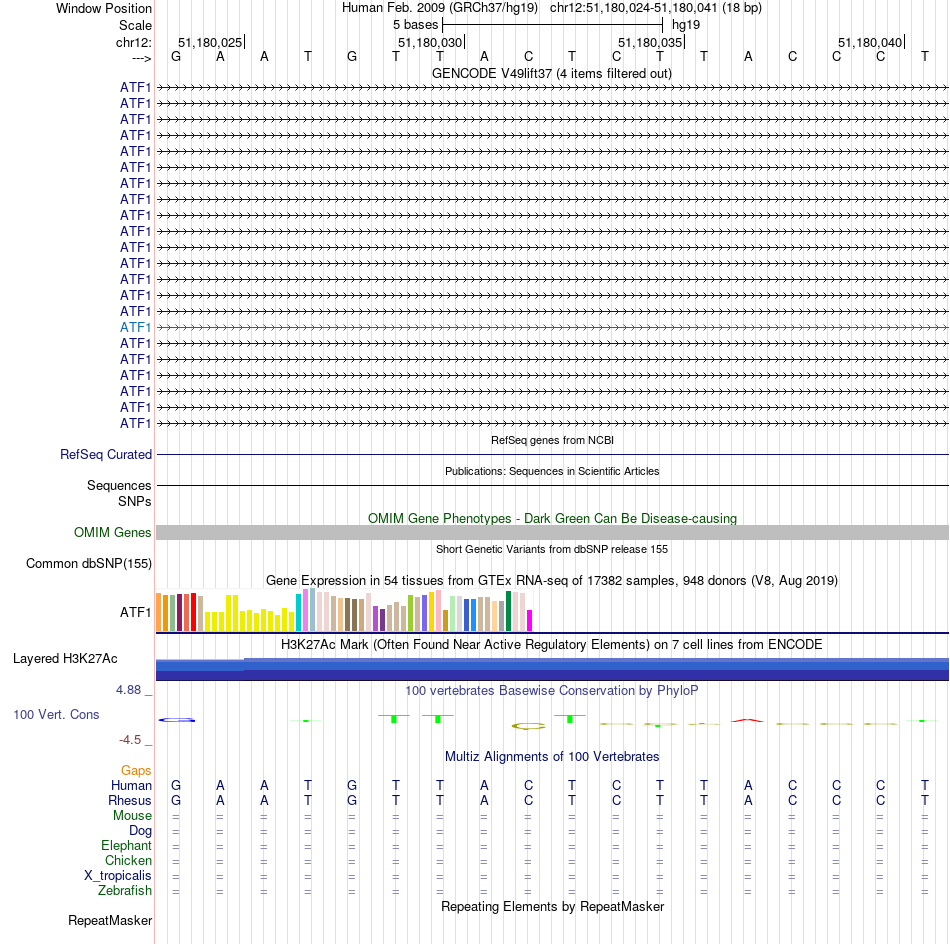Viewport: 950px width, 944px height.
Task: Click the orange Gaps label
Action: (136, 770)
